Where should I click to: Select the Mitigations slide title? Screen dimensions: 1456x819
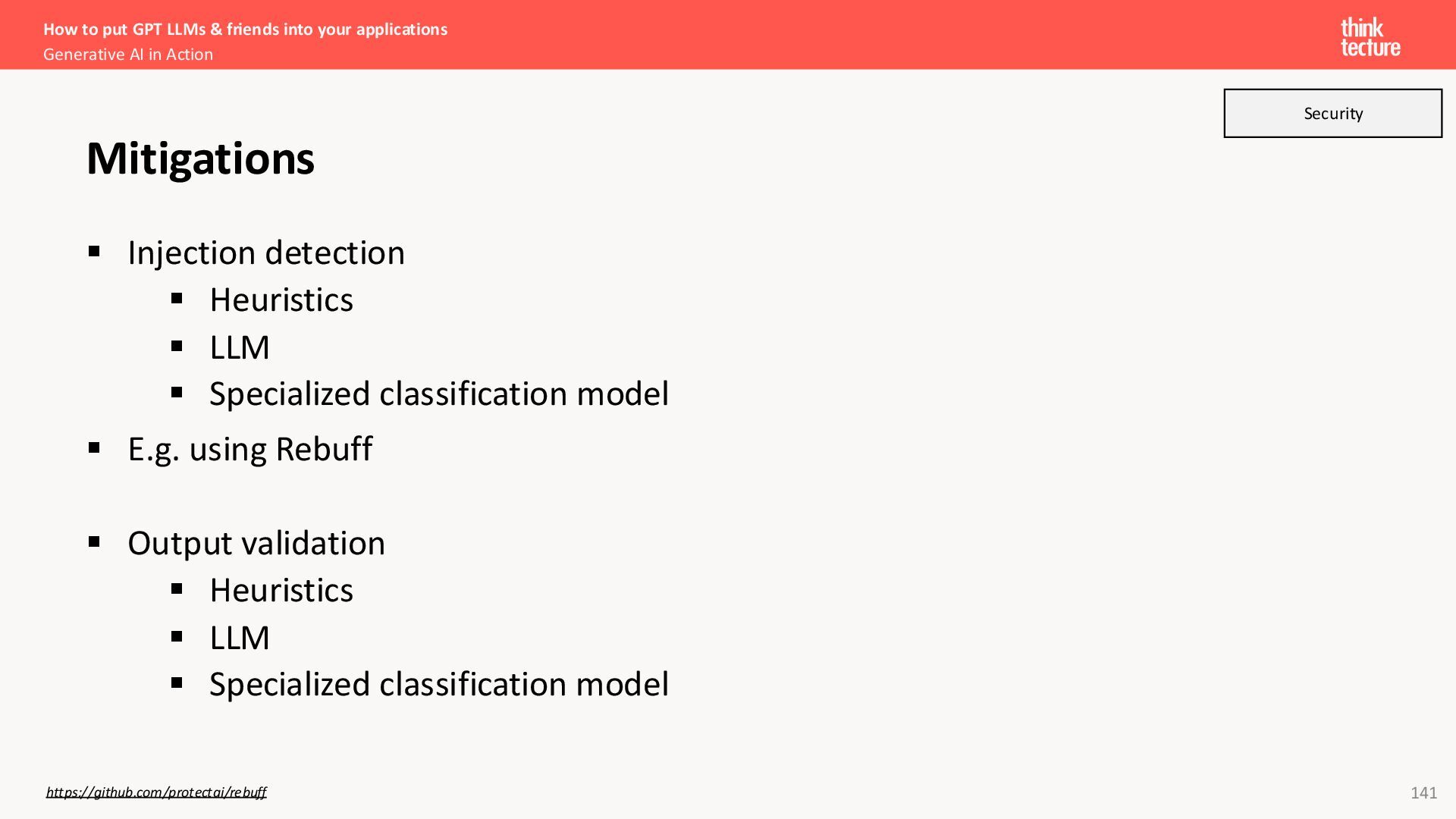[x=200, y=158]
